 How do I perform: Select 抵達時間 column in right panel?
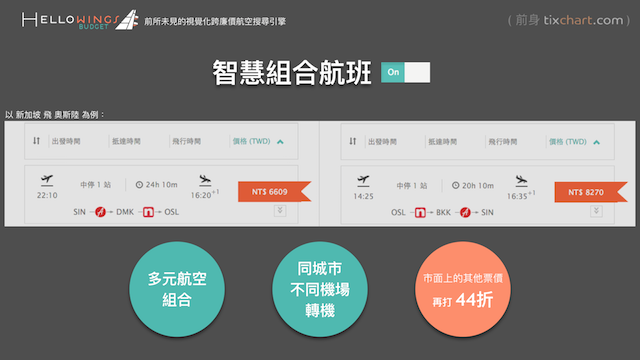point(442,142)
